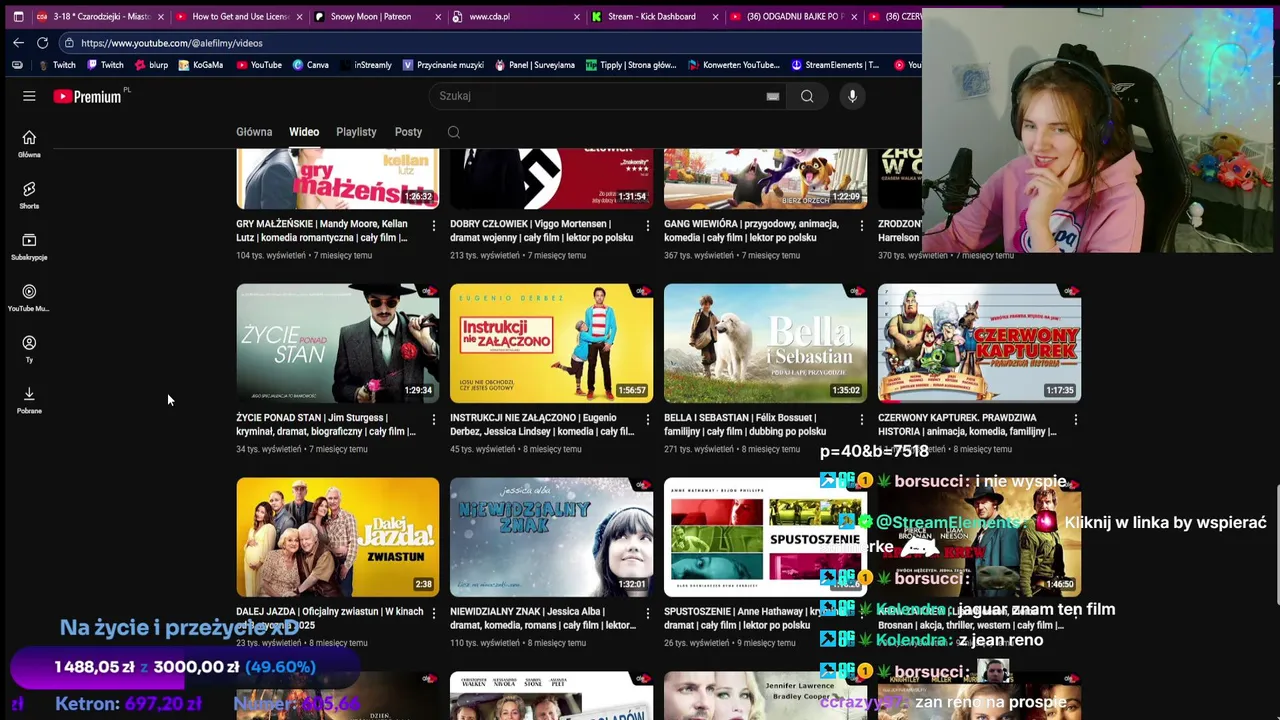Click the page vertical scrollbar

1276,543
